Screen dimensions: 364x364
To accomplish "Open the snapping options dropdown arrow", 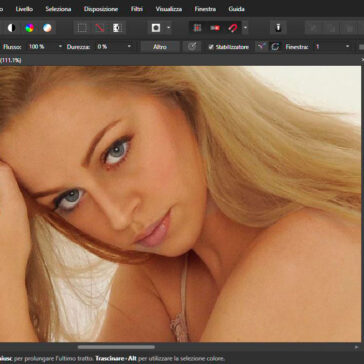I will (245, 28).
